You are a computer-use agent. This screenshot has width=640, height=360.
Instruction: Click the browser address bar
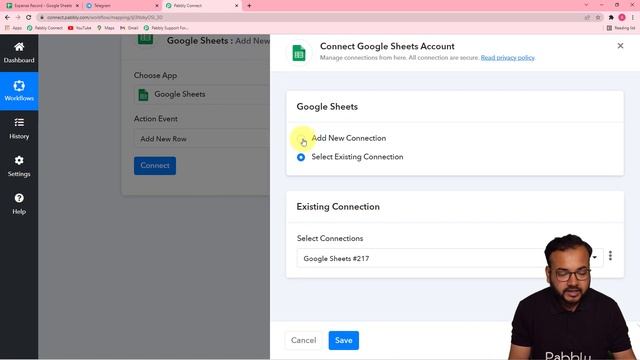click(310, 17)
